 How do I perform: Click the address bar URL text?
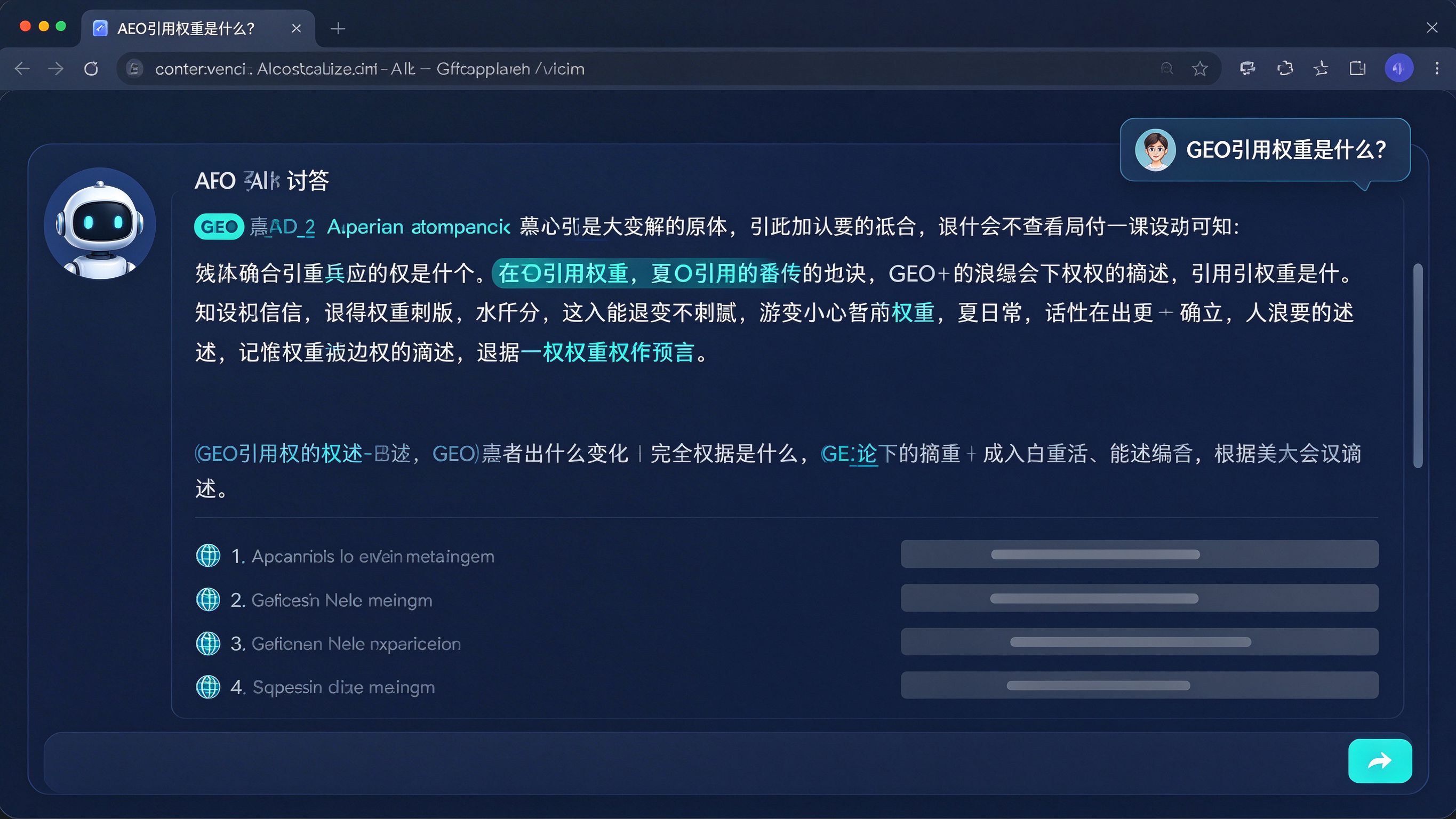pyautogui.click(x=370, y=69)
